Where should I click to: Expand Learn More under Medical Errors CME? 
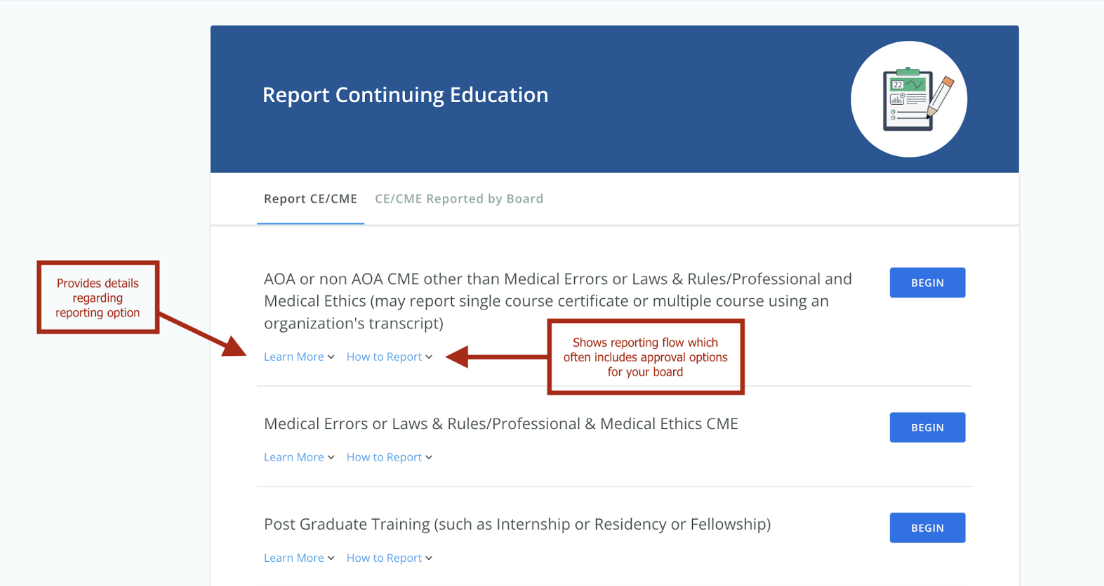click(299, 457)
